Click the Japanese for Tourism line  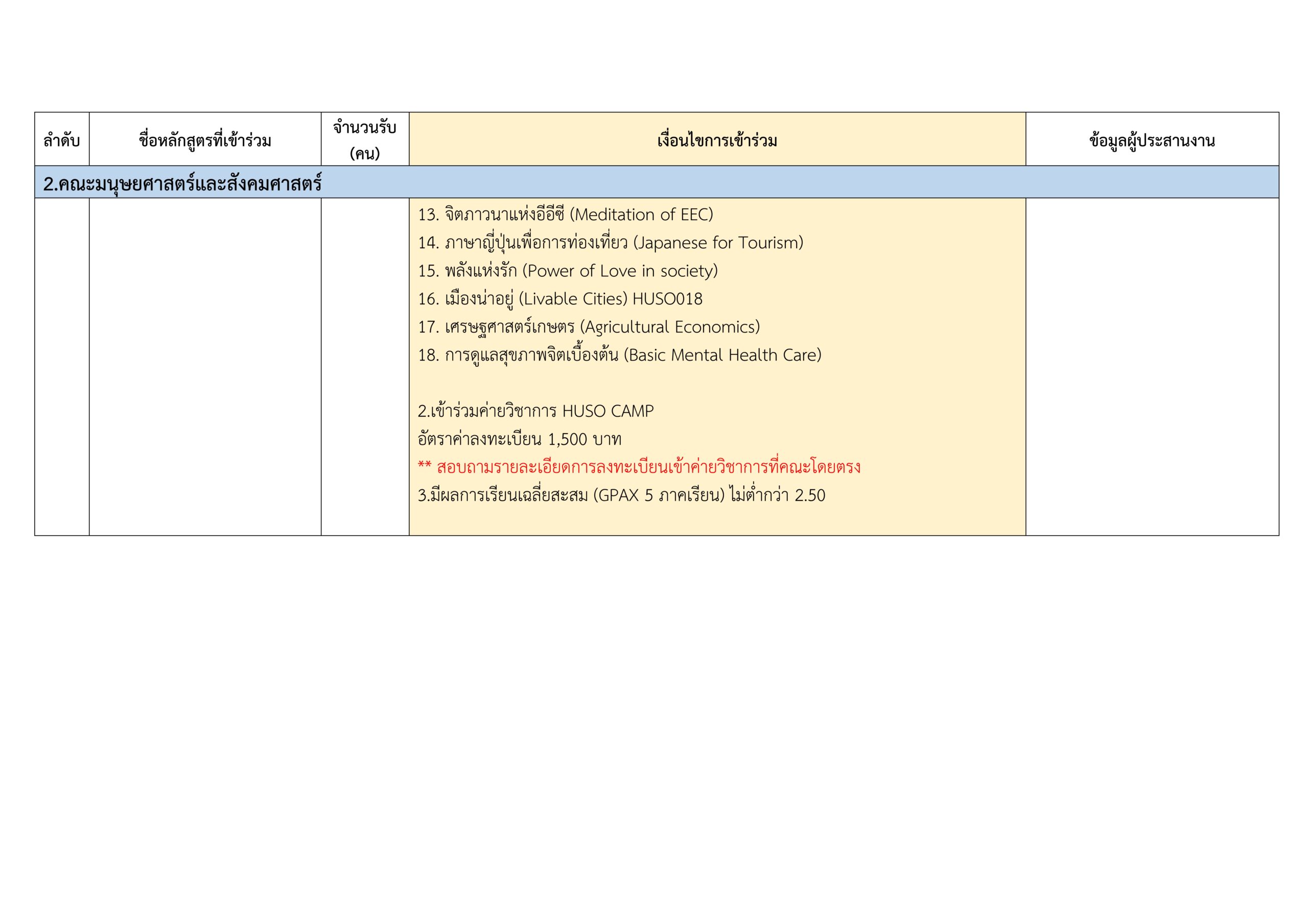click(x=610, y=243)
